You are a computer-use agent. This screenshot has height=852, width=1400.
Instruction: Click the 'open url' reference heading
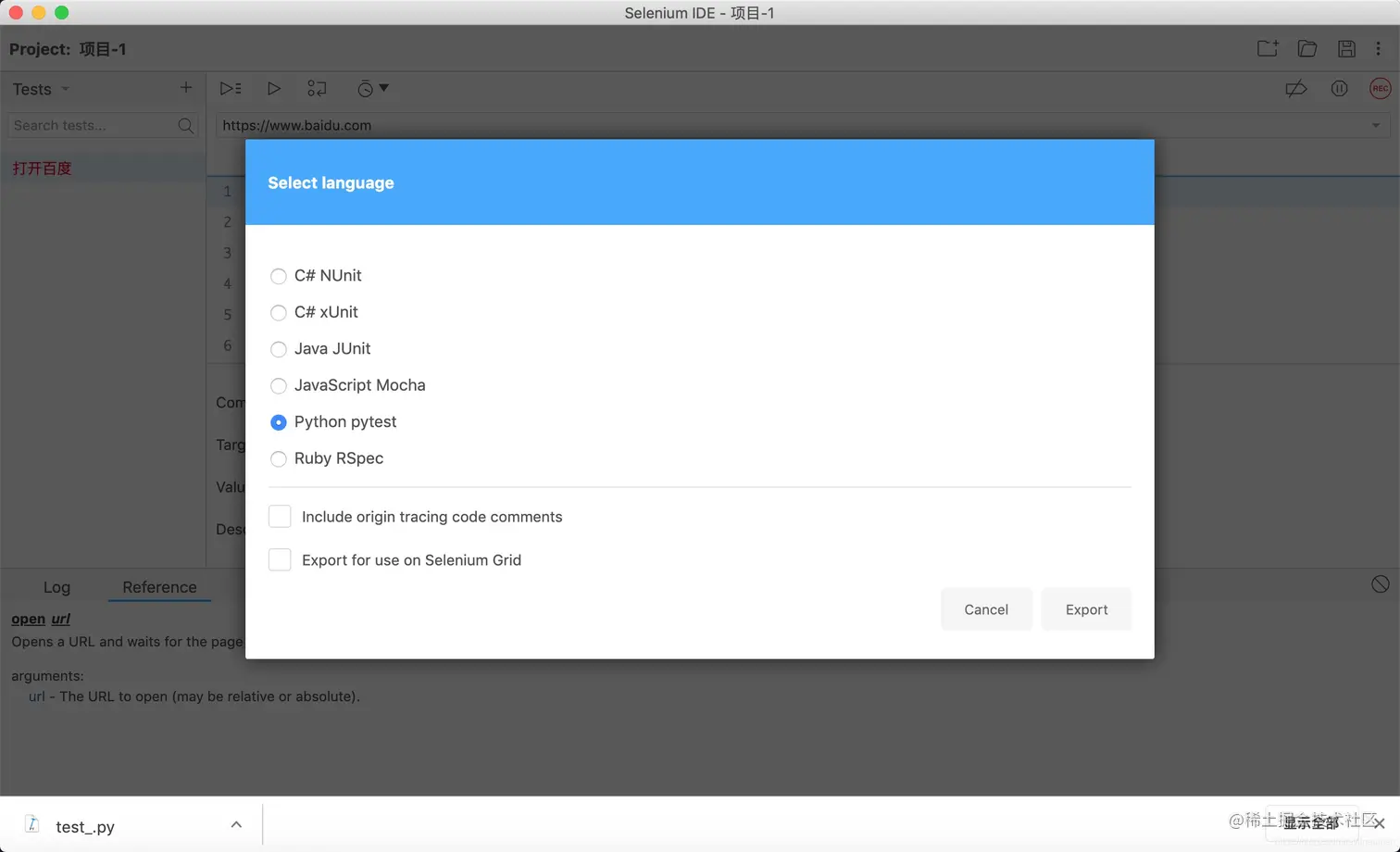[41, 619]
